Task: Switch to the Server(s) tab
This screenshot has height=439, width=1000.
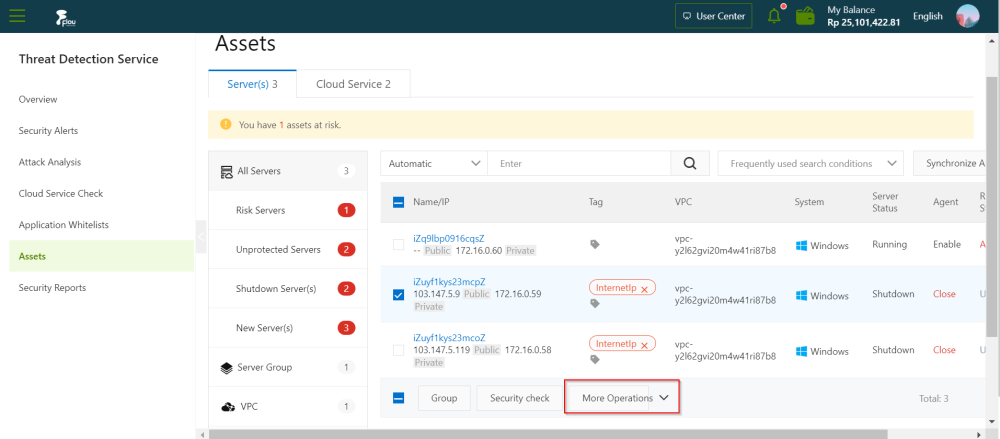Action: (x=253, y=84)
